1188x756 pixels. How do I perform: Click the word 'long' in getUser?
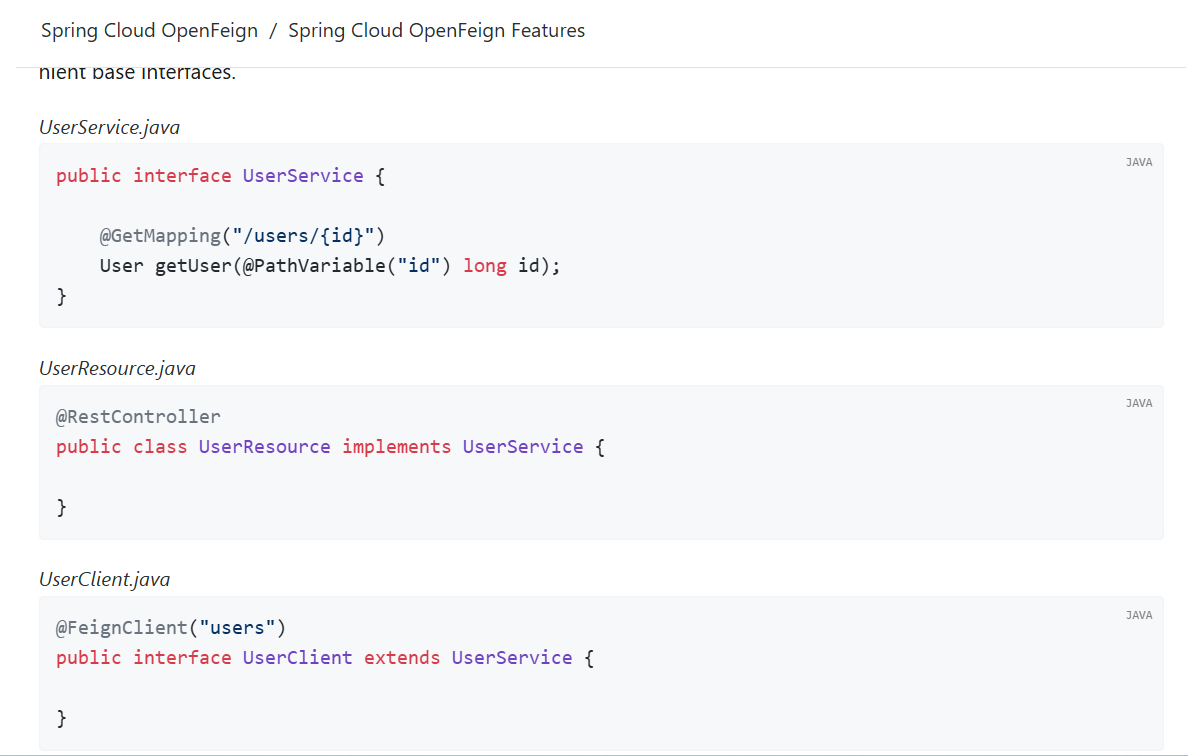(485, 266)
